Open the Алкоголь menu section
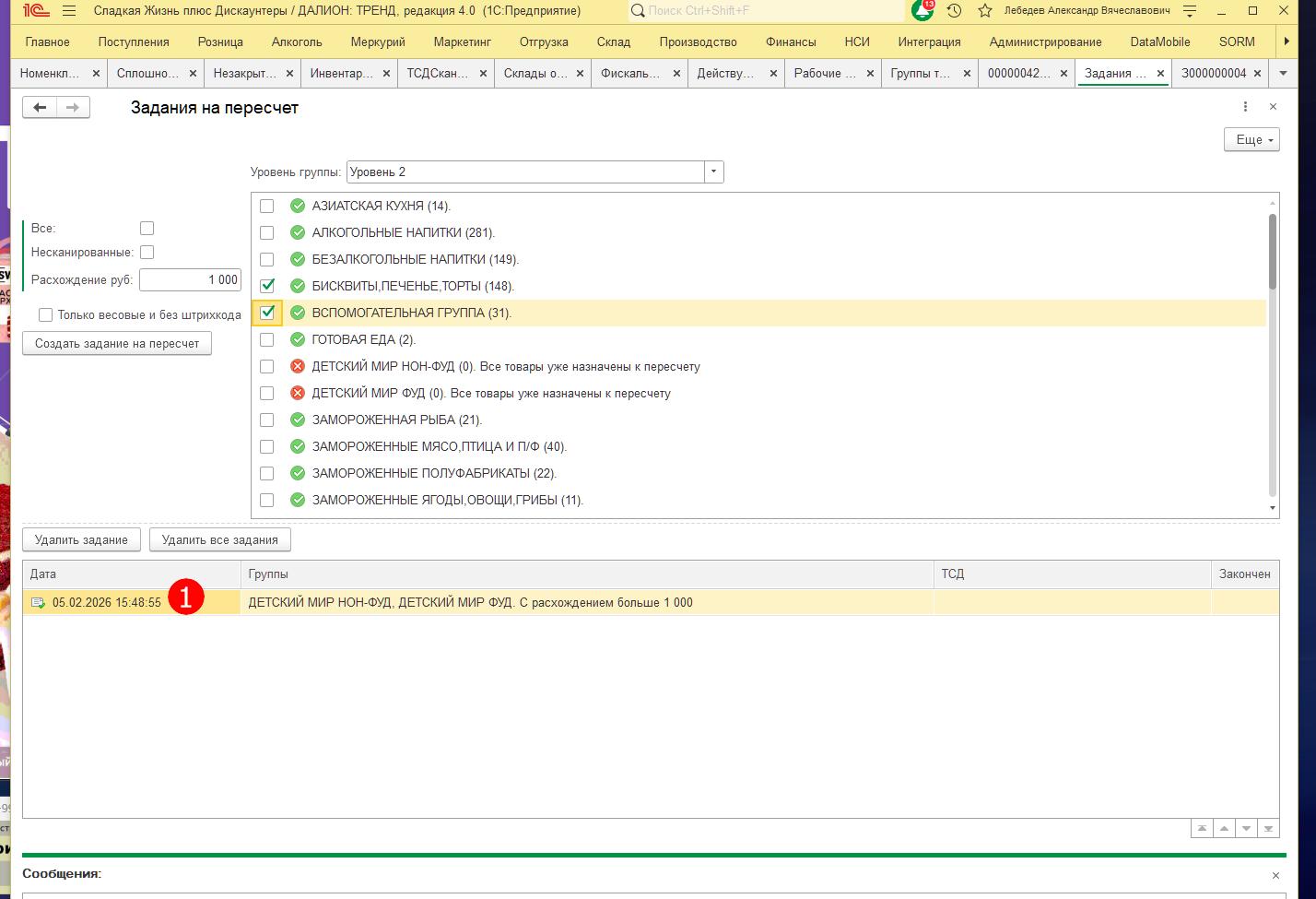Viewport: 1316px width, 899px height. coord(297,41)
